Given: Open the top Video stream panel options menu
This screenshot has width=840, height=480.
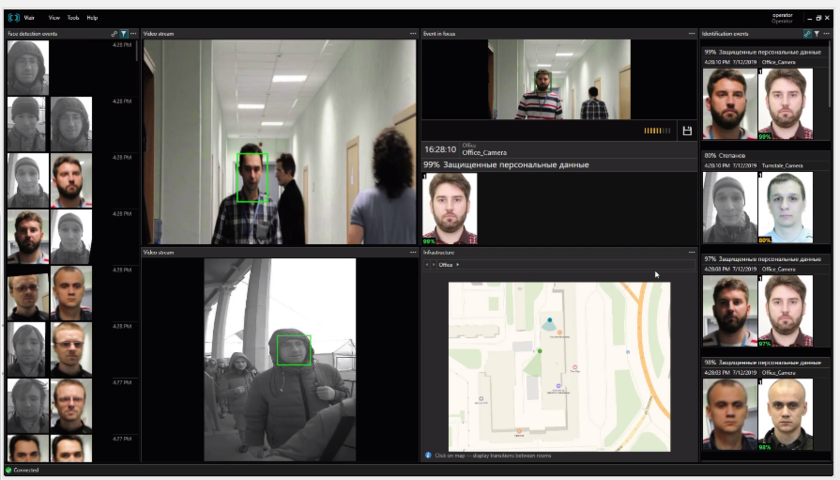Looking at the screenshot, I should click(412, 34).
